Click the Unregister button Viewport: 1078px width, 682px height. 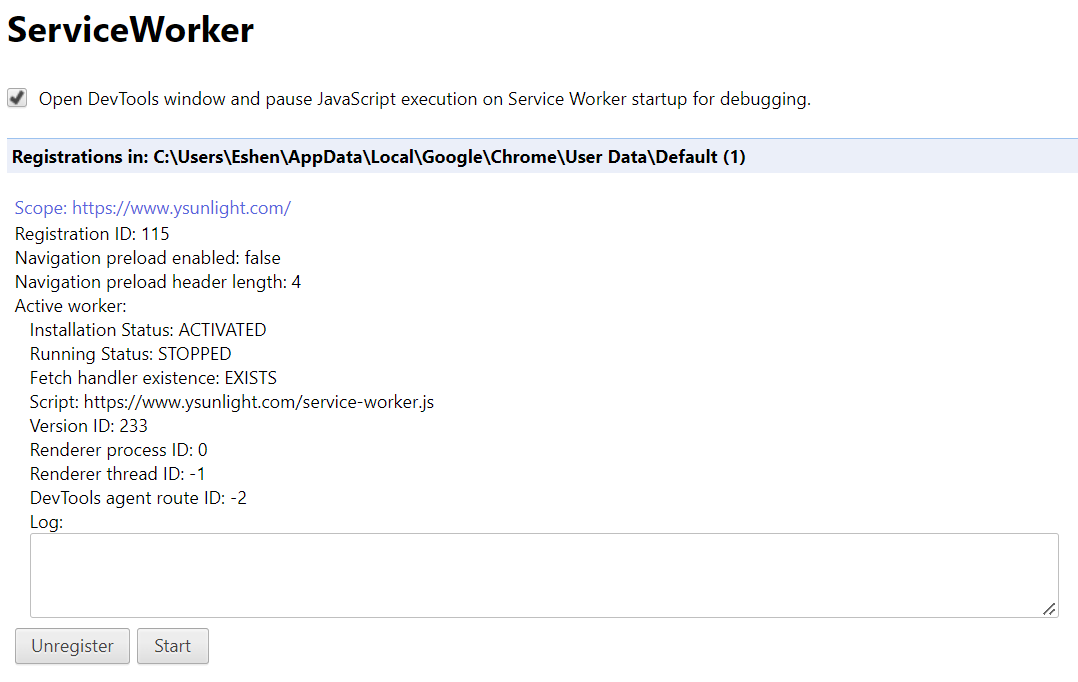click(x=72, y=646)
